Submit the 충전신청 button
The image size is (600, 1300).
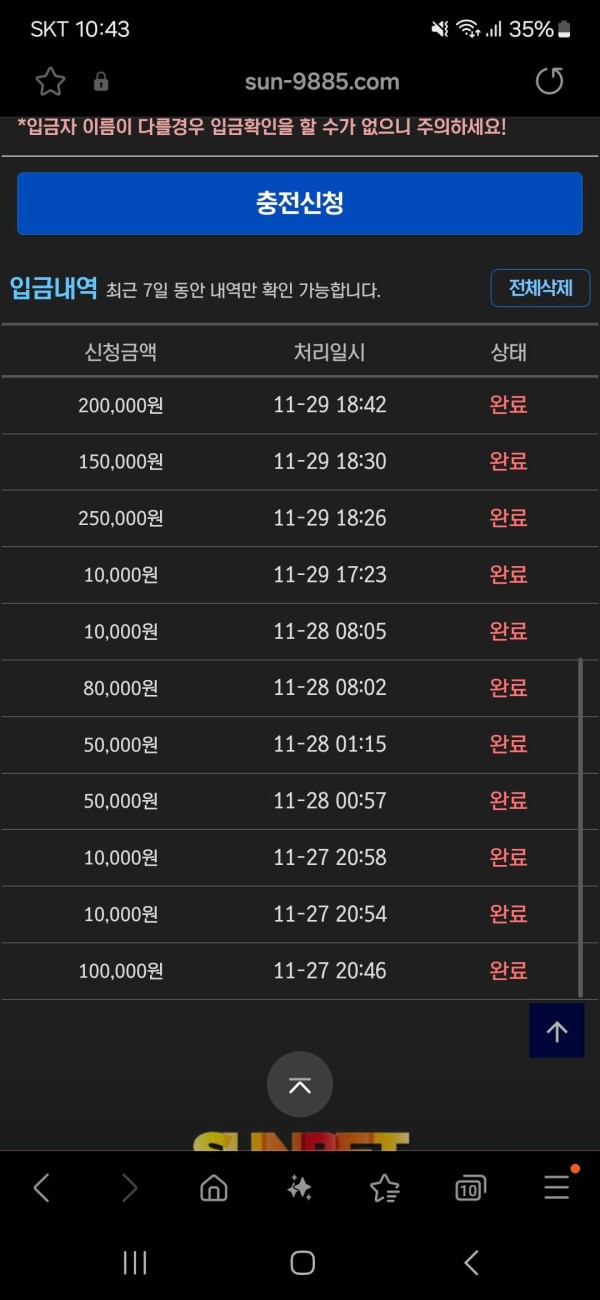click(x=300, y=203)
